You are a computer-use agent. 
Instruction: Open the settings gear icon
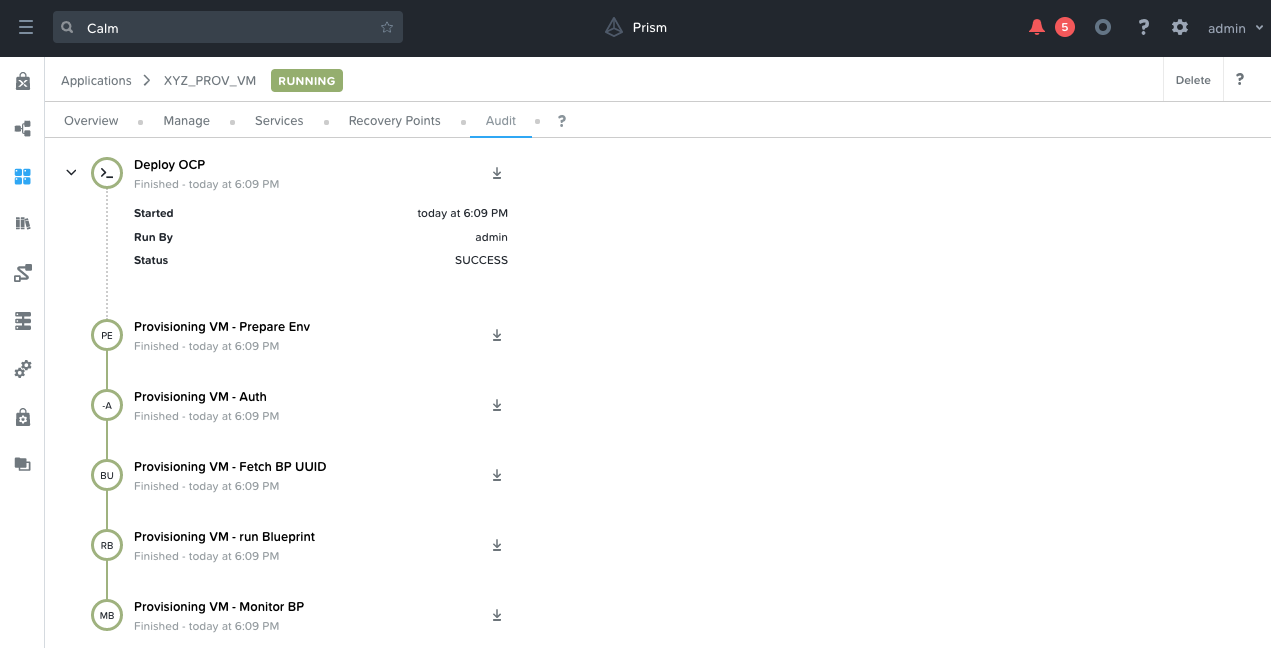coord(1180,28)
